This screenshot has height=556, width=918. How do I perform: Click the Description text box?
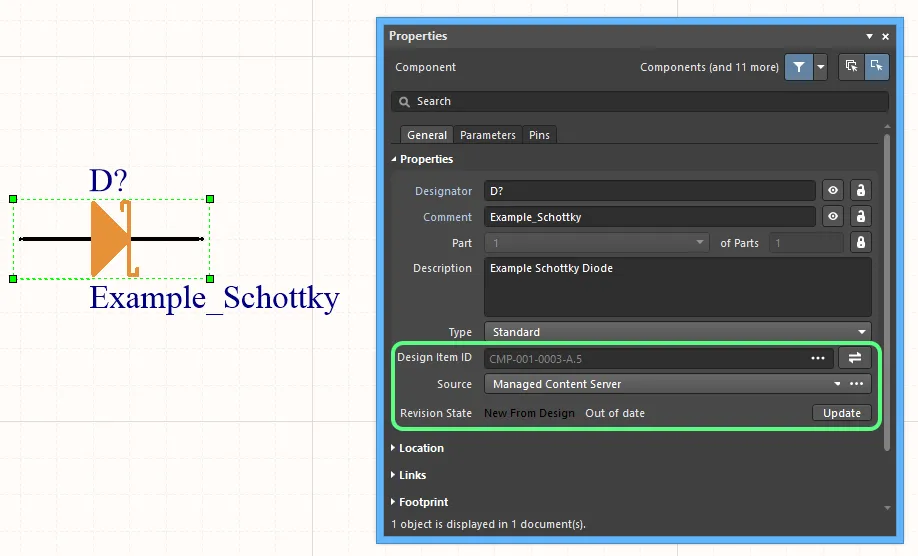(x=678, y=287)
